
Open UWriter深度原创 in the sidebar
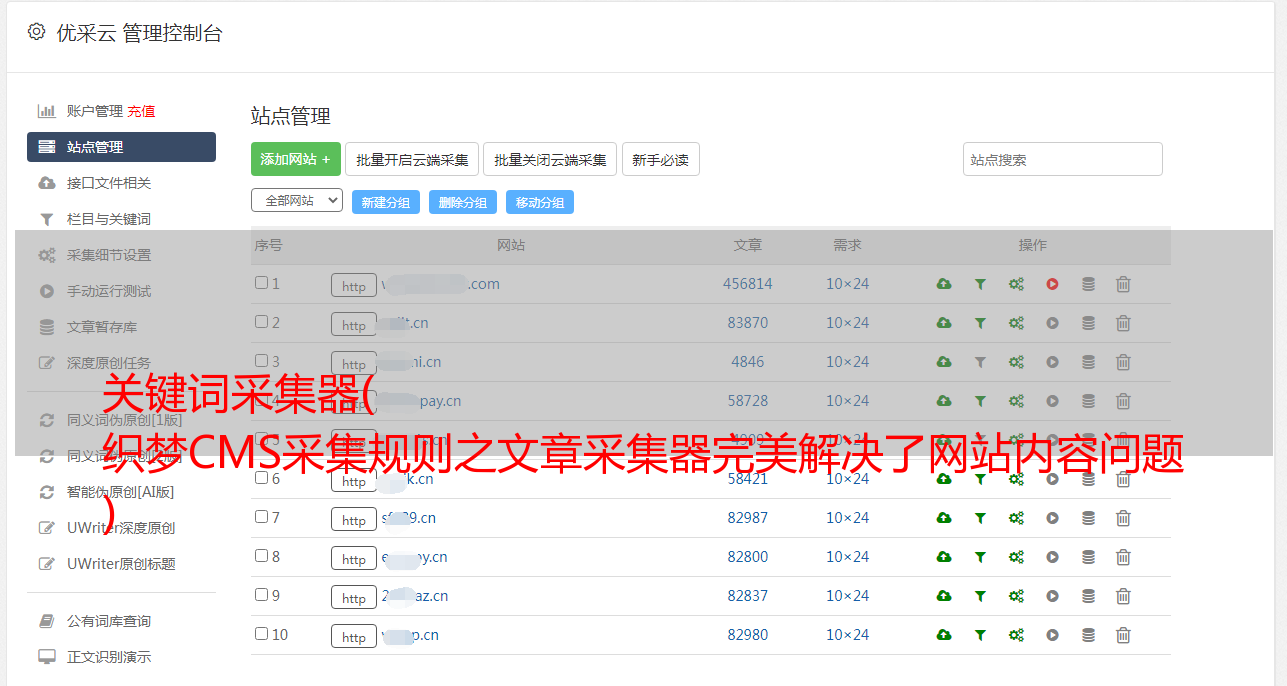pyautogui.click(x=121, y=528)
